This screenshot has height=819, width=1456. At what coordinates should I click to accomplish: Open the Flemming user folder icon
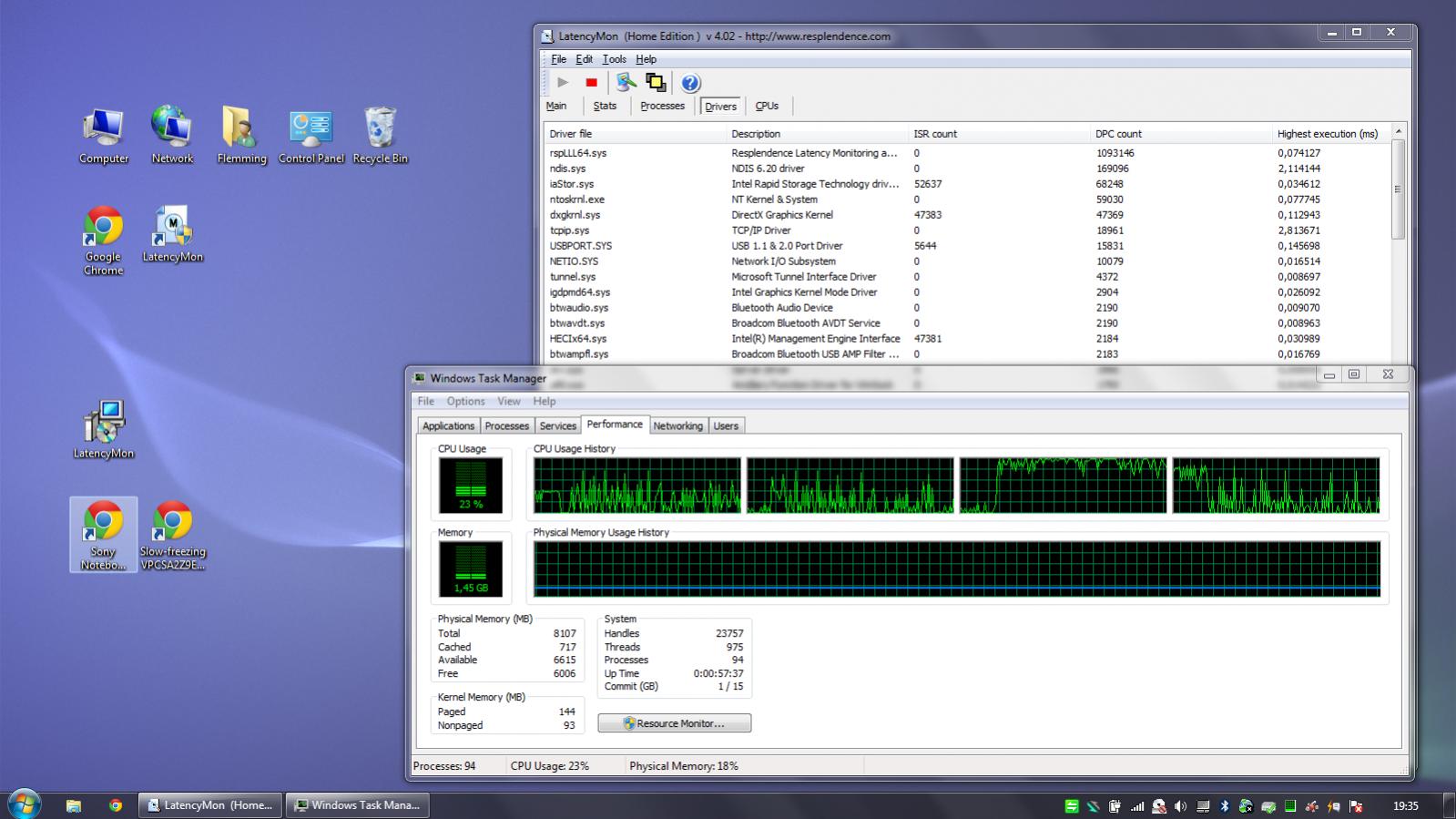pos(241,135)
